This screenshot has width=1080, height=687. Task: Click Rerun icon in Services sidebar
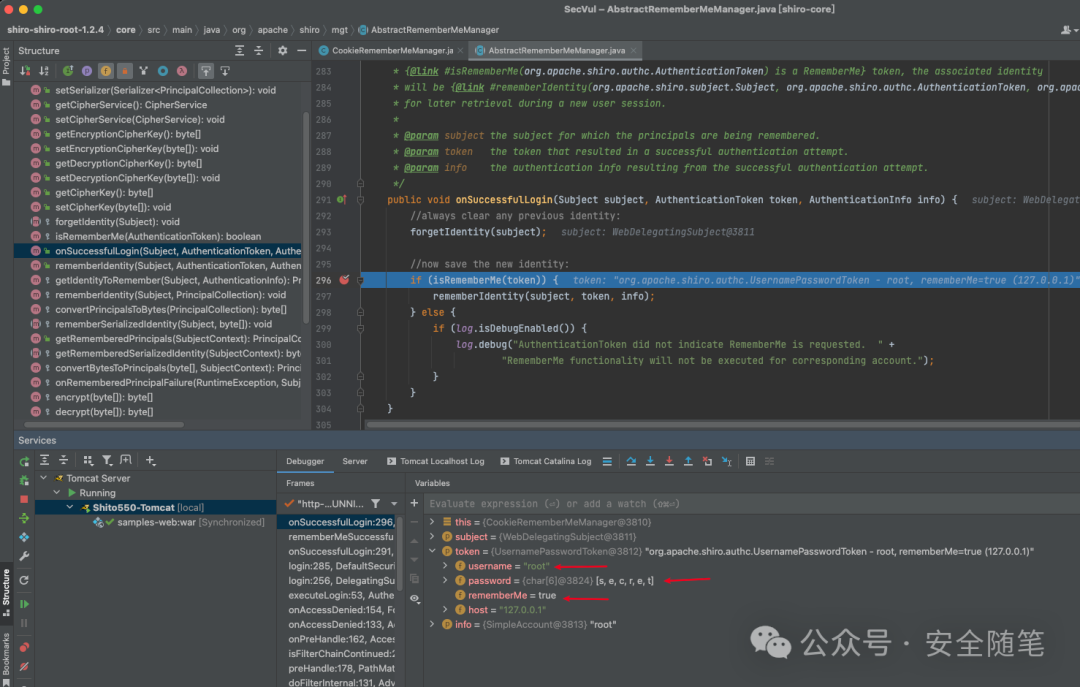coord(24,462)
